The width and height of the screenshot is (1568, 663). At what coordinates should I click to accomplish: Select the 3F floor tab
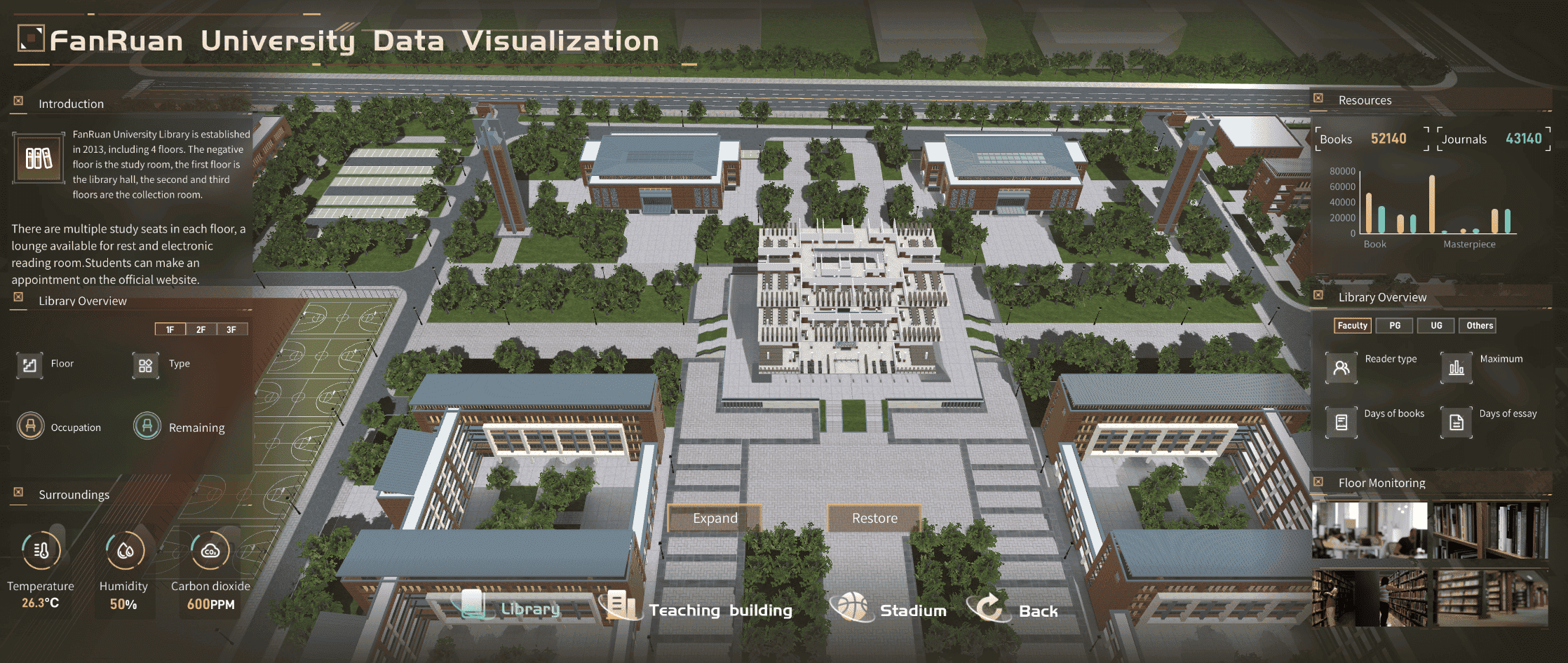pos(232,329)
